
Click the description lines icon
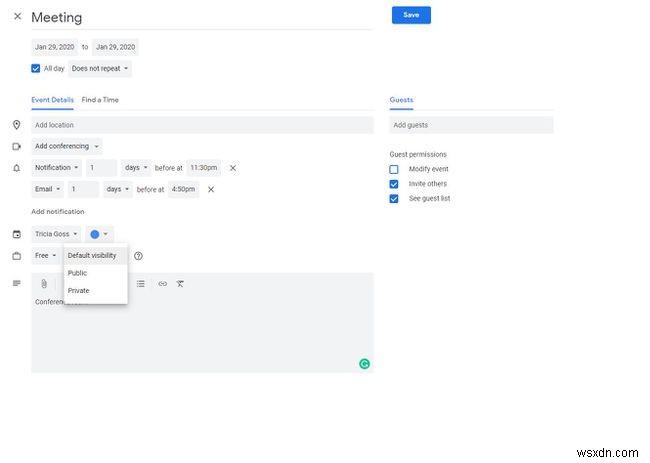point(17,283)
